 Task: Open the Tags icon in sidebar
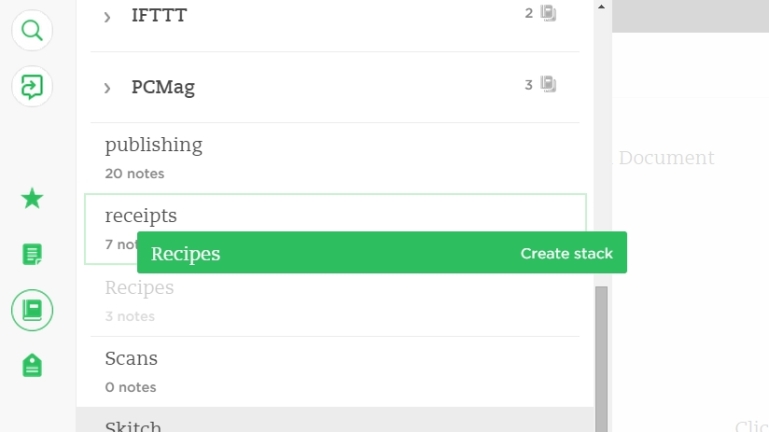tap(32, 365)
